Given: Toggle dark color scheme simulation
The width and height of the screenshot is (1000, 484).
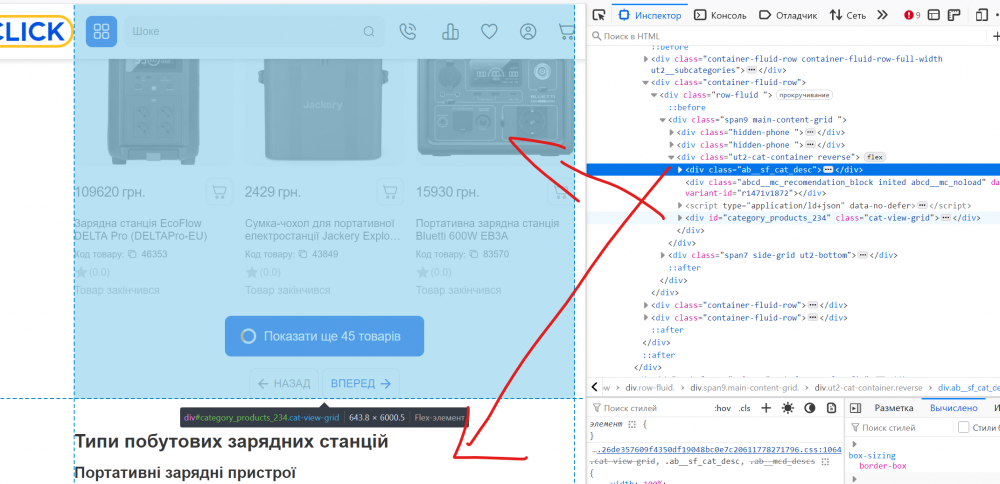Looking at the screenshot, I should coord(810,408).
